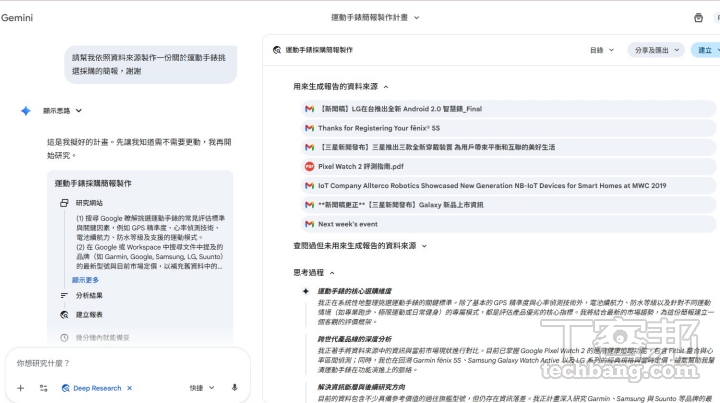Click the user prompt message bubble
Viewport: 720px width, 403px height.
pos(151,65)
